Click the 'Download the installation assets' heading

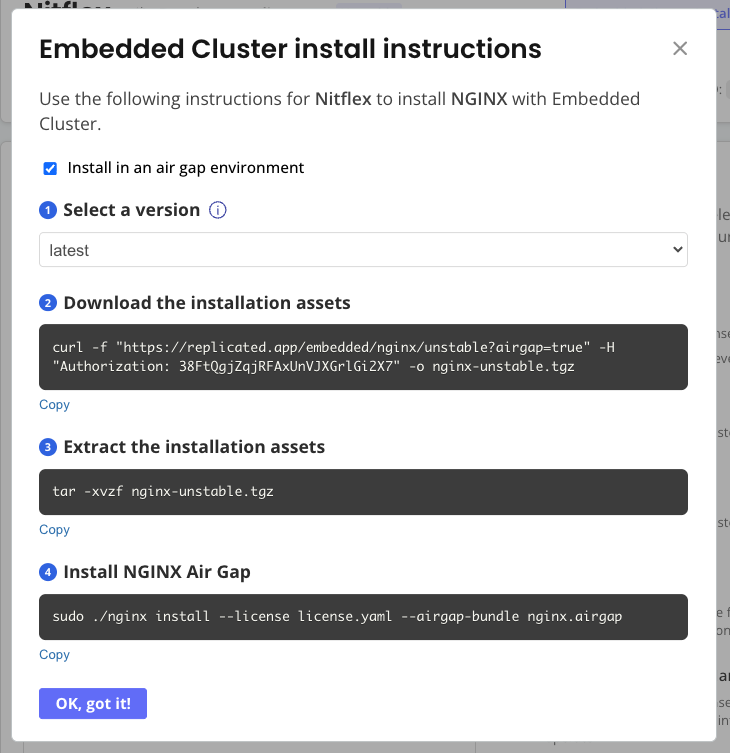tap(207, 303)
